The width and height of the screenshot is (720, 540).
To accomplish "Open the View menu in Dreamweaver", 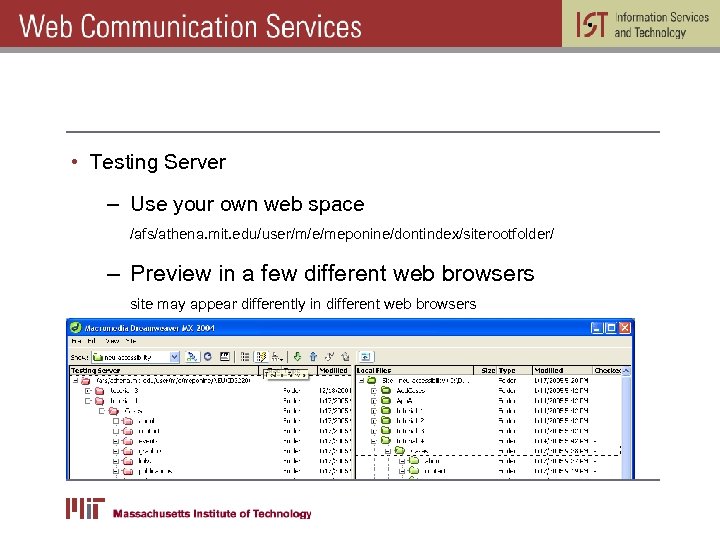I will (112, 341).
